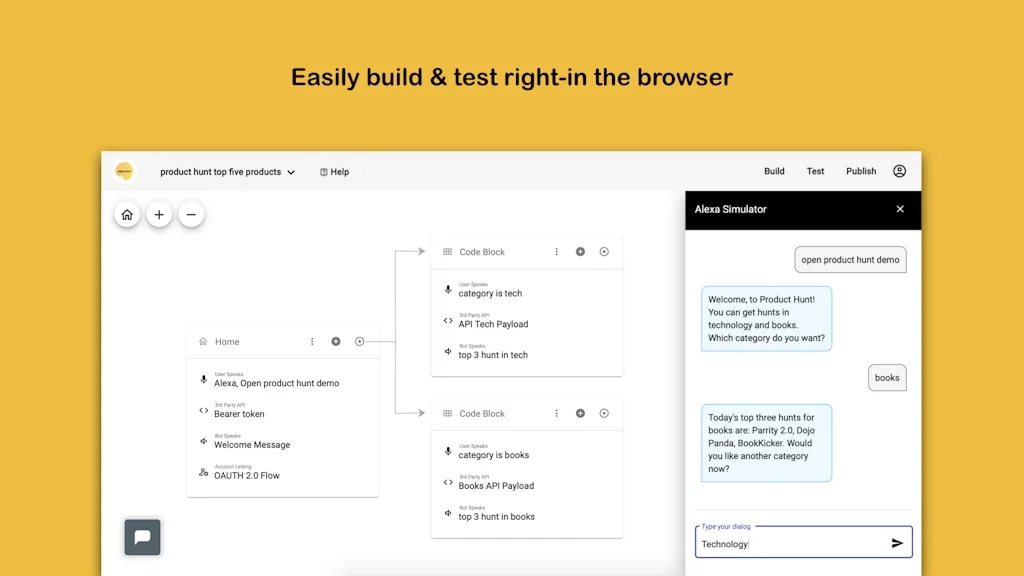The width and height of the screenshot is (1024, 576).
Task: Click the chat bubble button in the corner
Action: tap(142, 537)
